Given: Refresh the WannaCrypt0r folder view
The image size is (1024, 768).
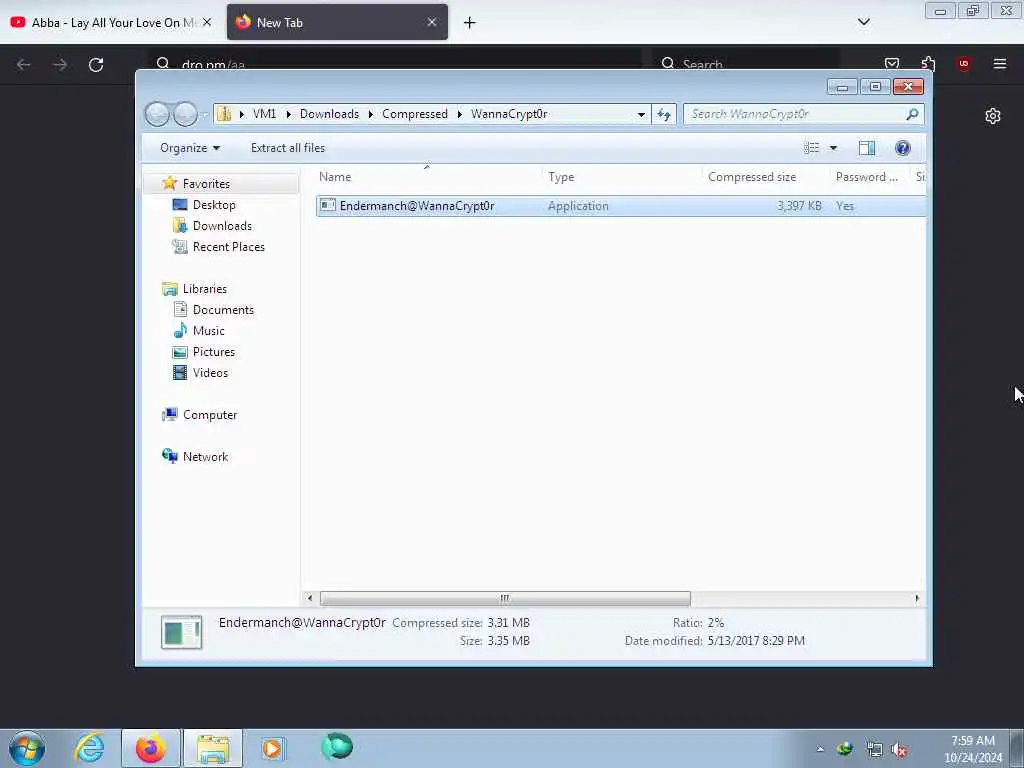Looking at the screenshot, I should pos(664,114).
